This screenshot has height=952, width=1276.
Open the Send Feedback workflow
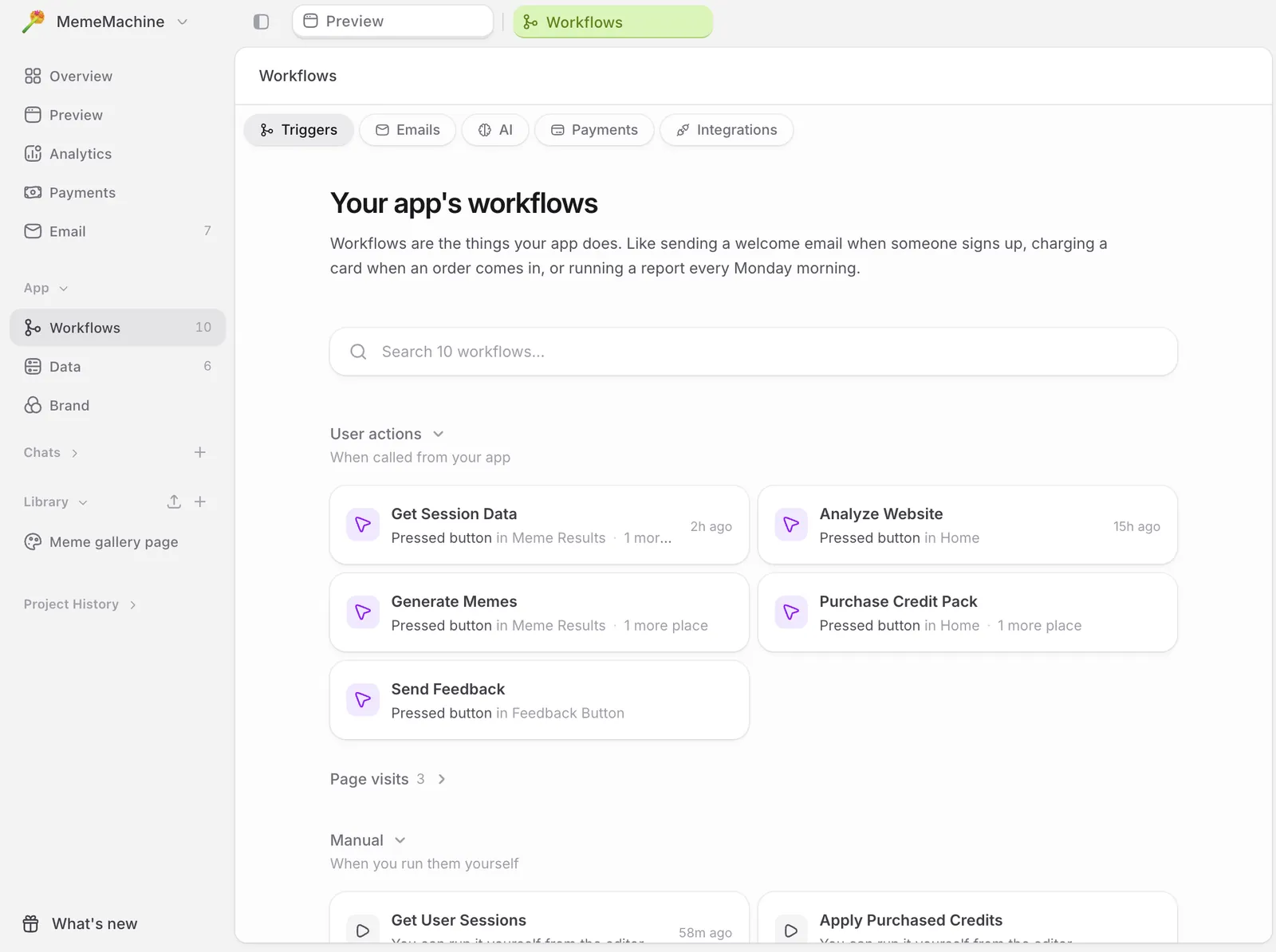tap(539, 700)
